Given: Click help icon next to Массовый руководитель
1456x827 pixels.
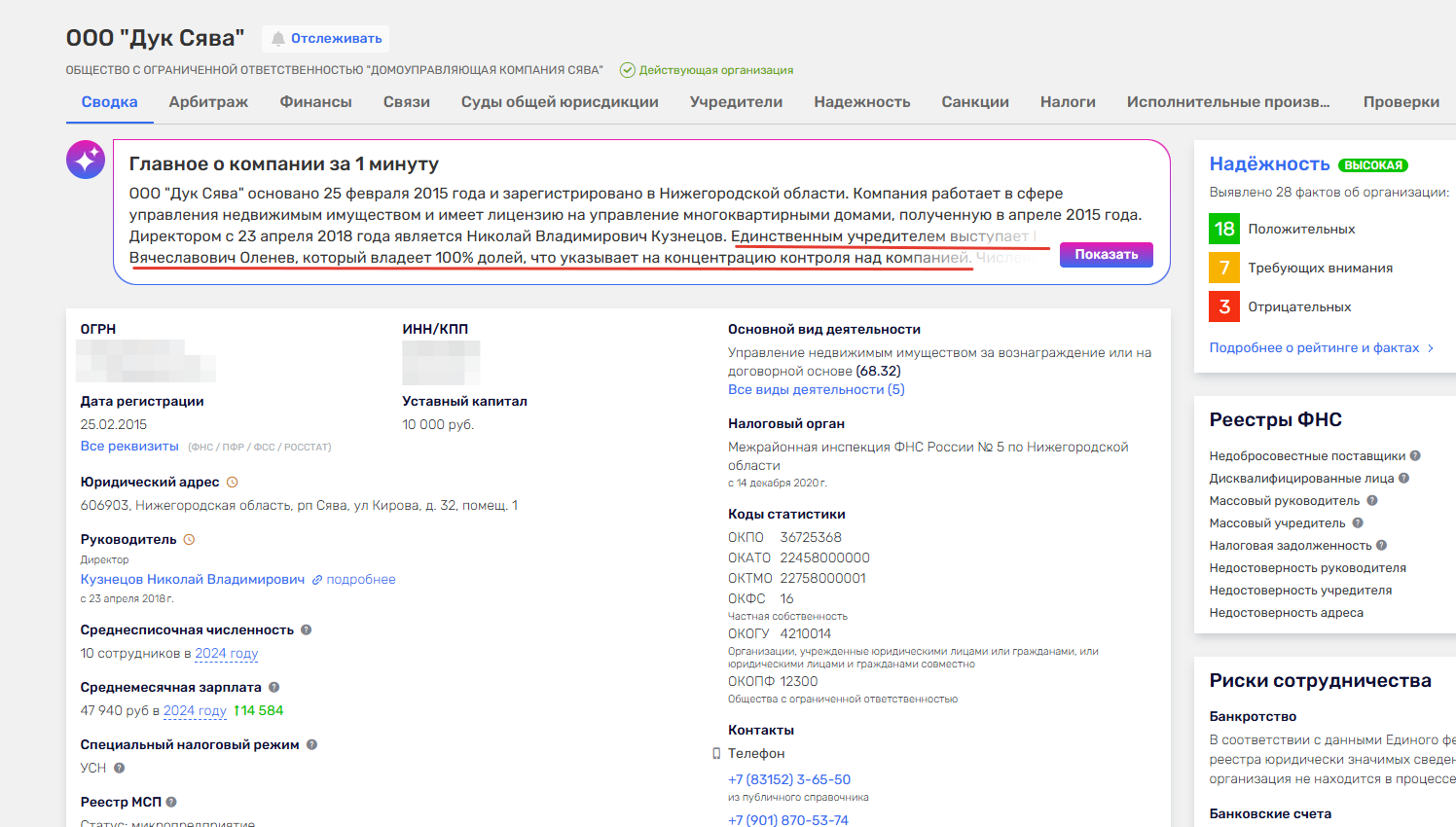Looking at the screenshot, I should tap(1372, 501).
